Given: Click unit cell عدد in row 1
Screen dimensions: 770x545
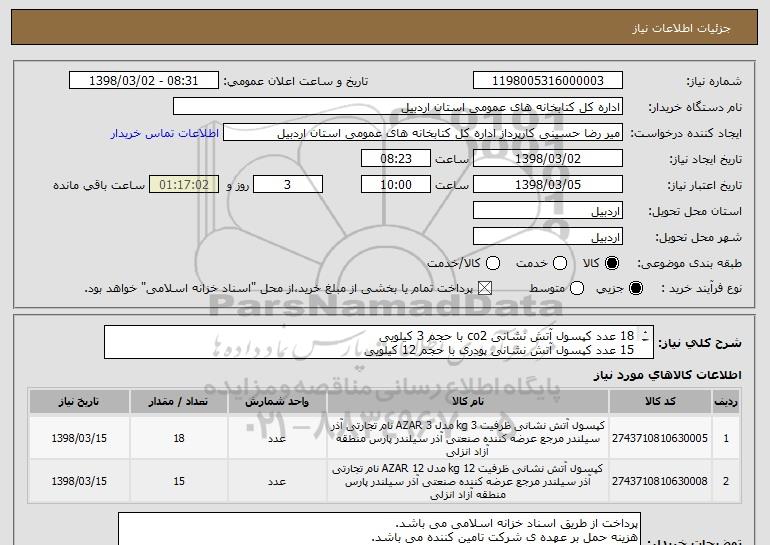Looking at the screenshot, I should point(277,438).
